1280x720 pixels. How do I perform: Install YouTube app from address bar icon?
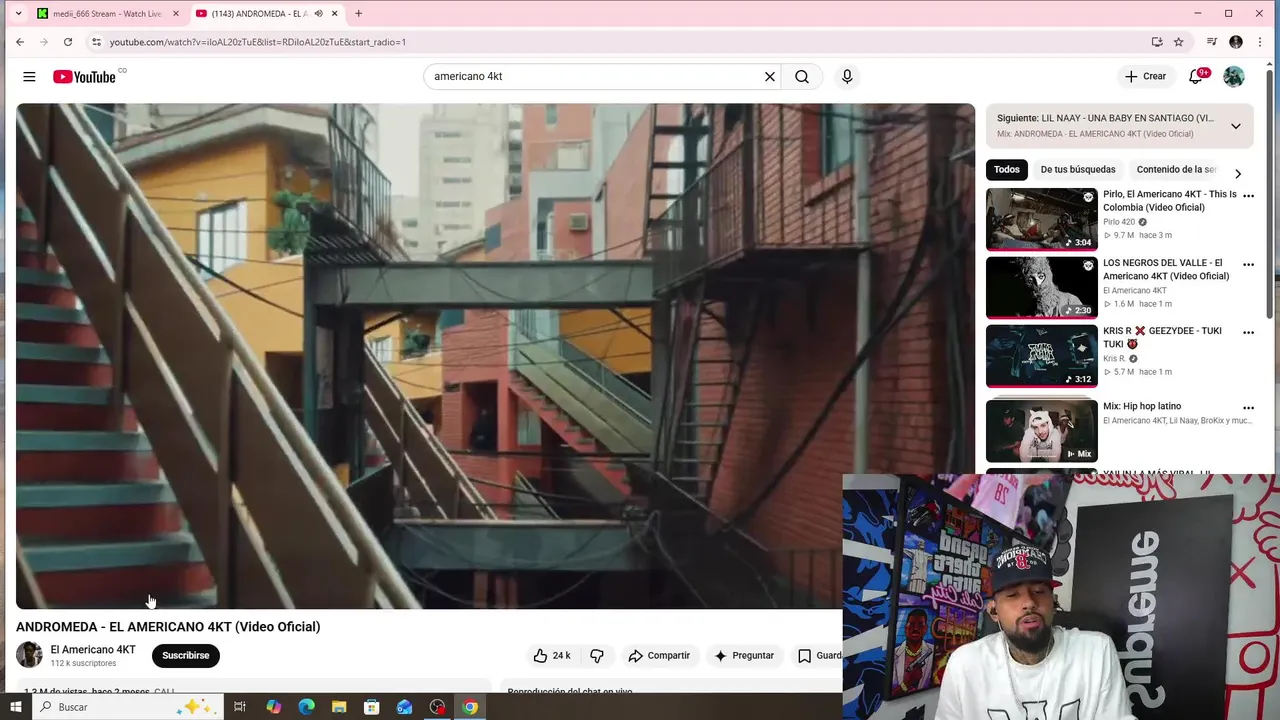click(x=1157, y=42)
